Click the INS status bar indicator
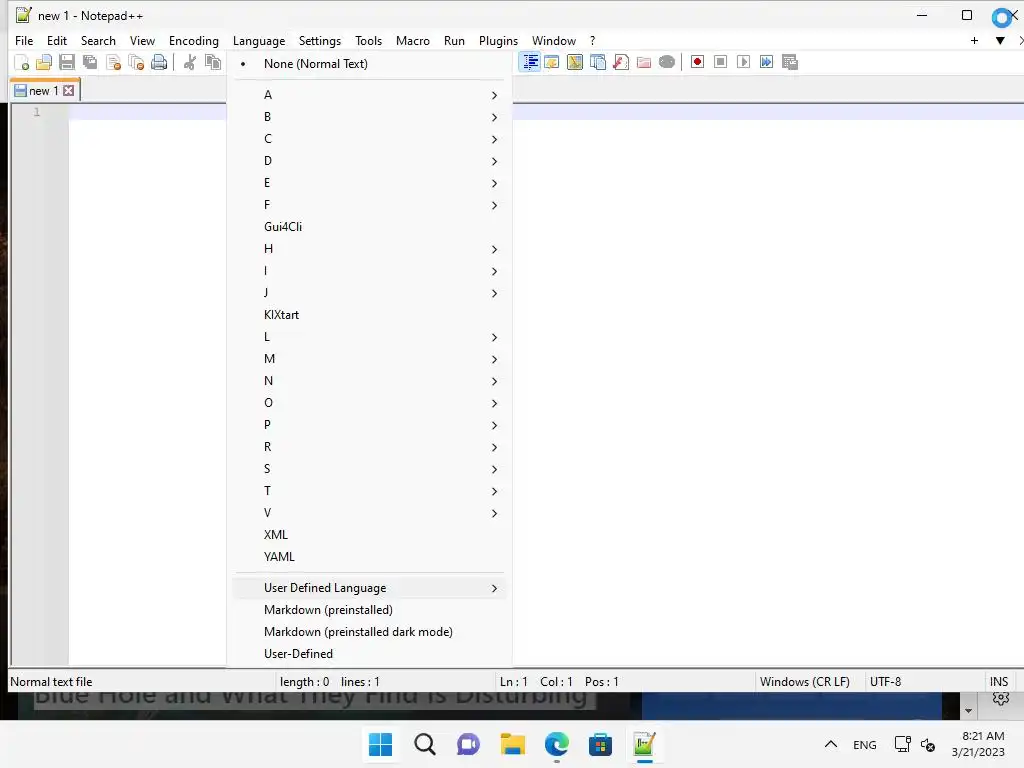 pos(999,682)
